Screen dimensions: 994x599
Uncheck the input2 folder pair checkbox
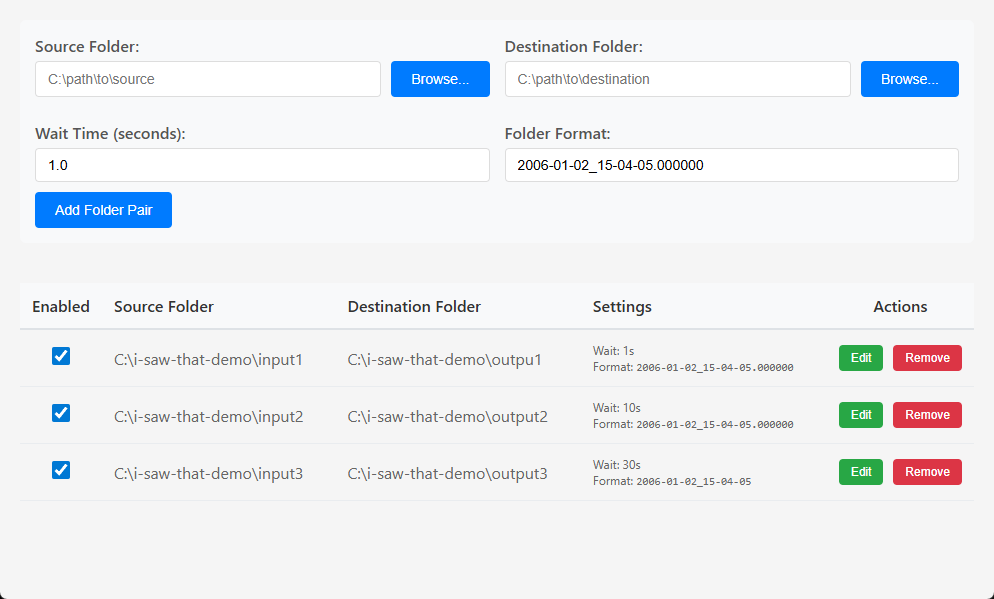[61, 413]
